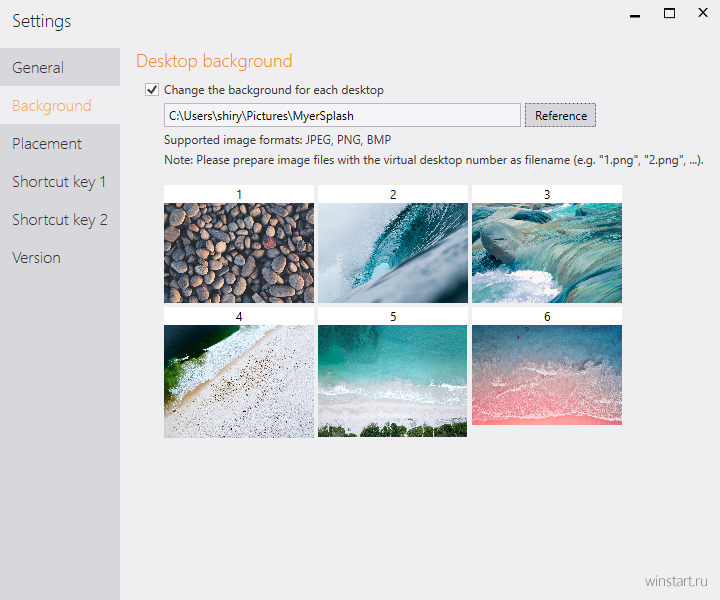Click the Settings window title

click(41, 21)
